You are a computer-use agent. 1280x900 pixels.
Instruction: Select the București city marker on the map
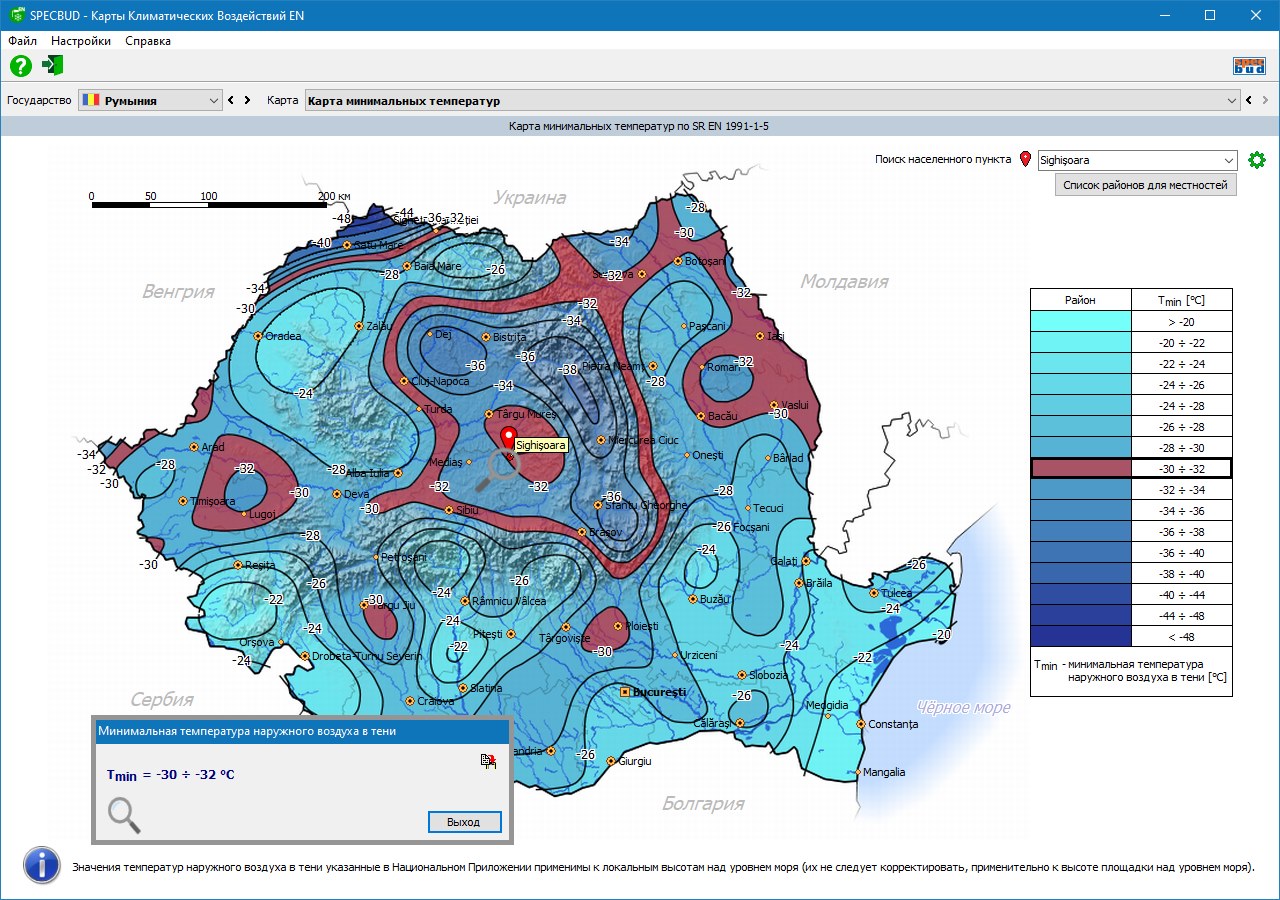[x=626, y=691]
